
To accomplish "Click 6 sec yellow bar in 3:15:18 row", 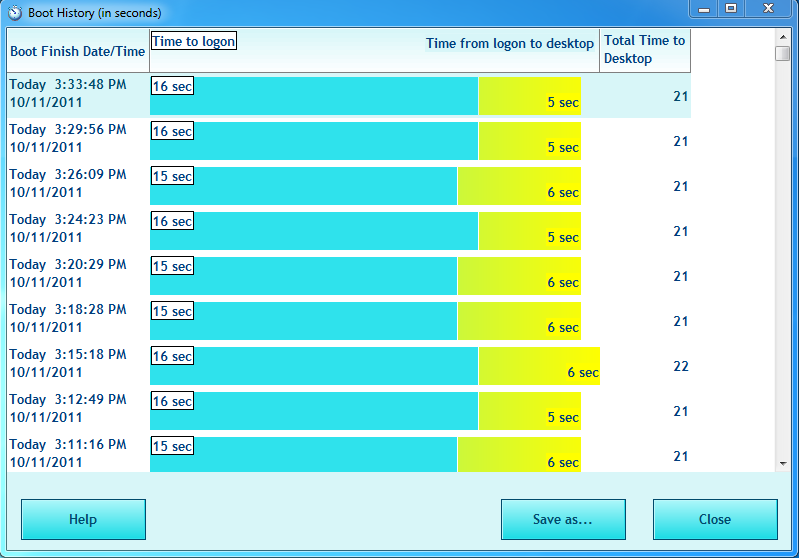I will click(x=539, y=366).
